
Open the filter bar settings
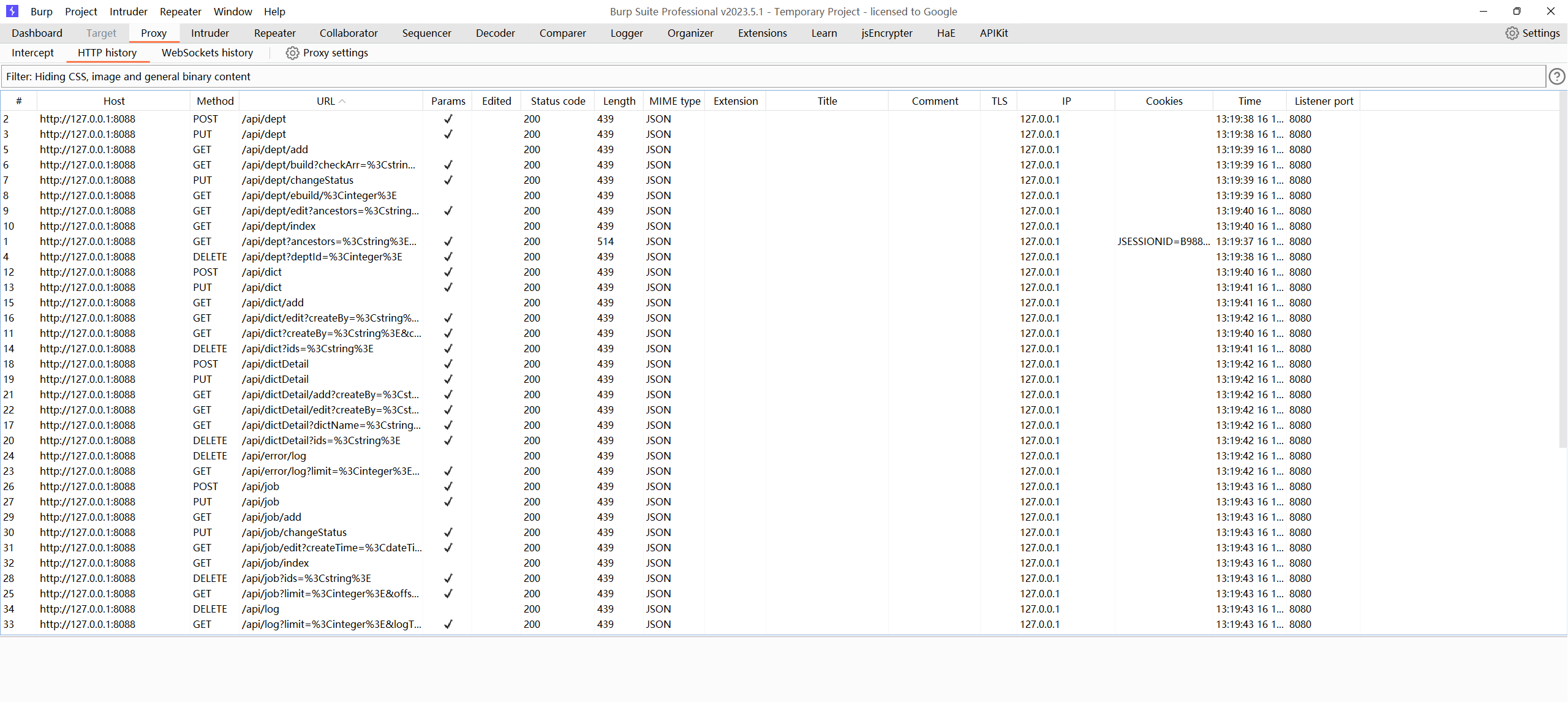click(772, 77)
